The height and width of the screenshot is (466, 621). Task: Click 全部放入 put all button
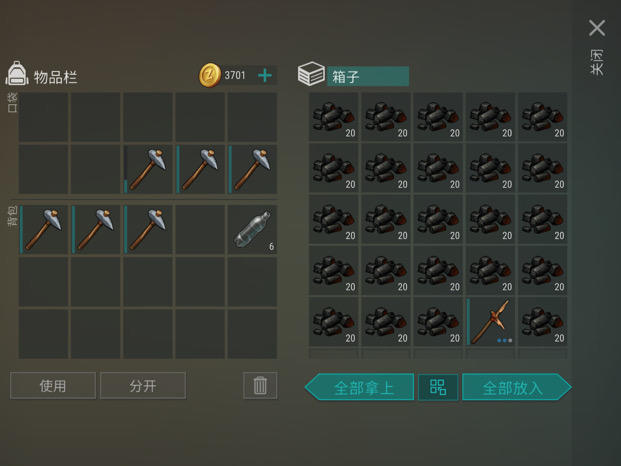517,387
